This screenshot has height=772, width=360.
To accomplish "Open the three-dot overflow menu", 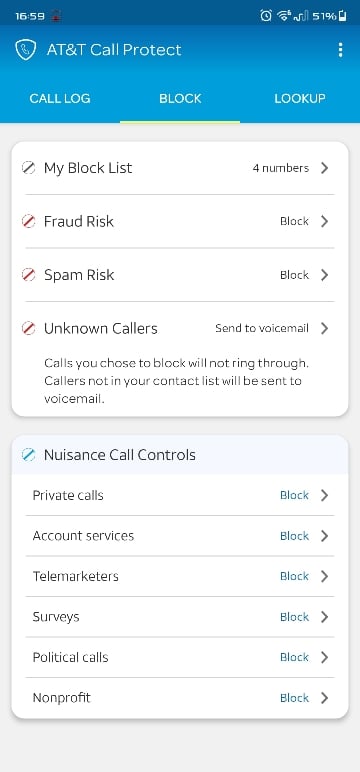I will (340, 50).
